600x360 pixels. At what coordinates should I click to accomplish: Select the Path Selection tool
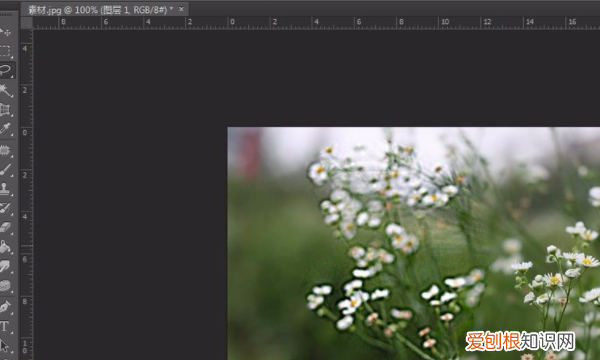pos(6,346)
